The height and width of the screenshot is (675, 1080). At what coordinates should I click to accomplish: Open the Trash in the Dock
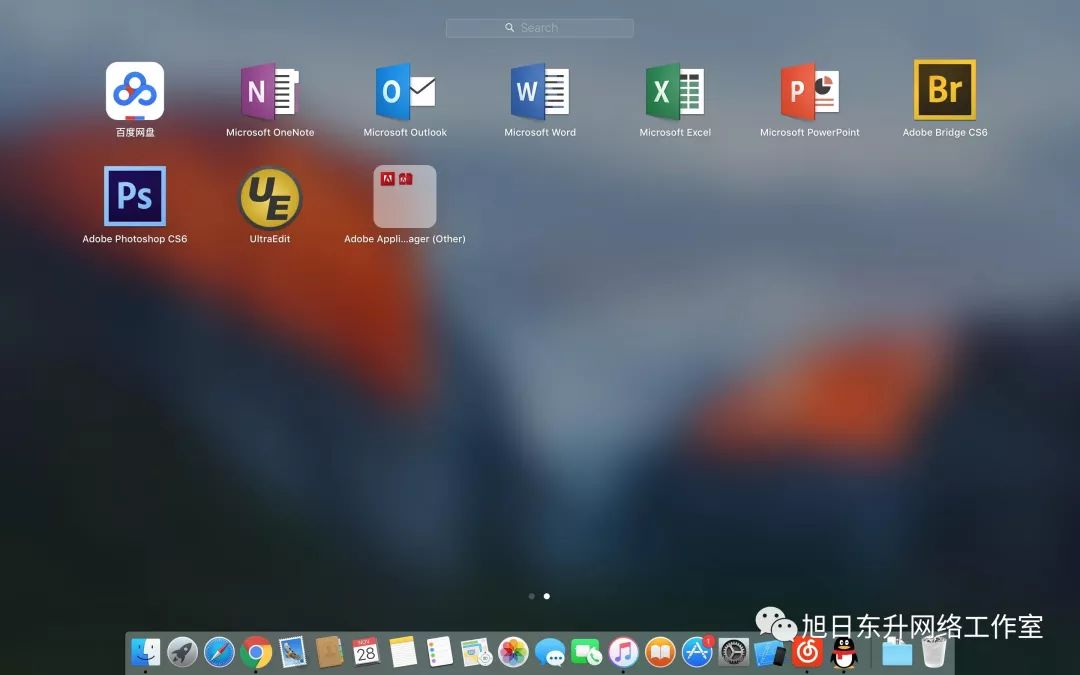point(934,652)
